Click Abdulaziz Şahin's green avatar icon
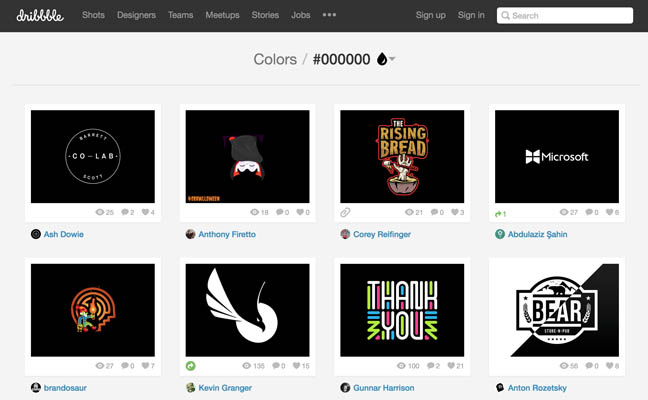Screen dimensions: 648x400 [500, 234]
